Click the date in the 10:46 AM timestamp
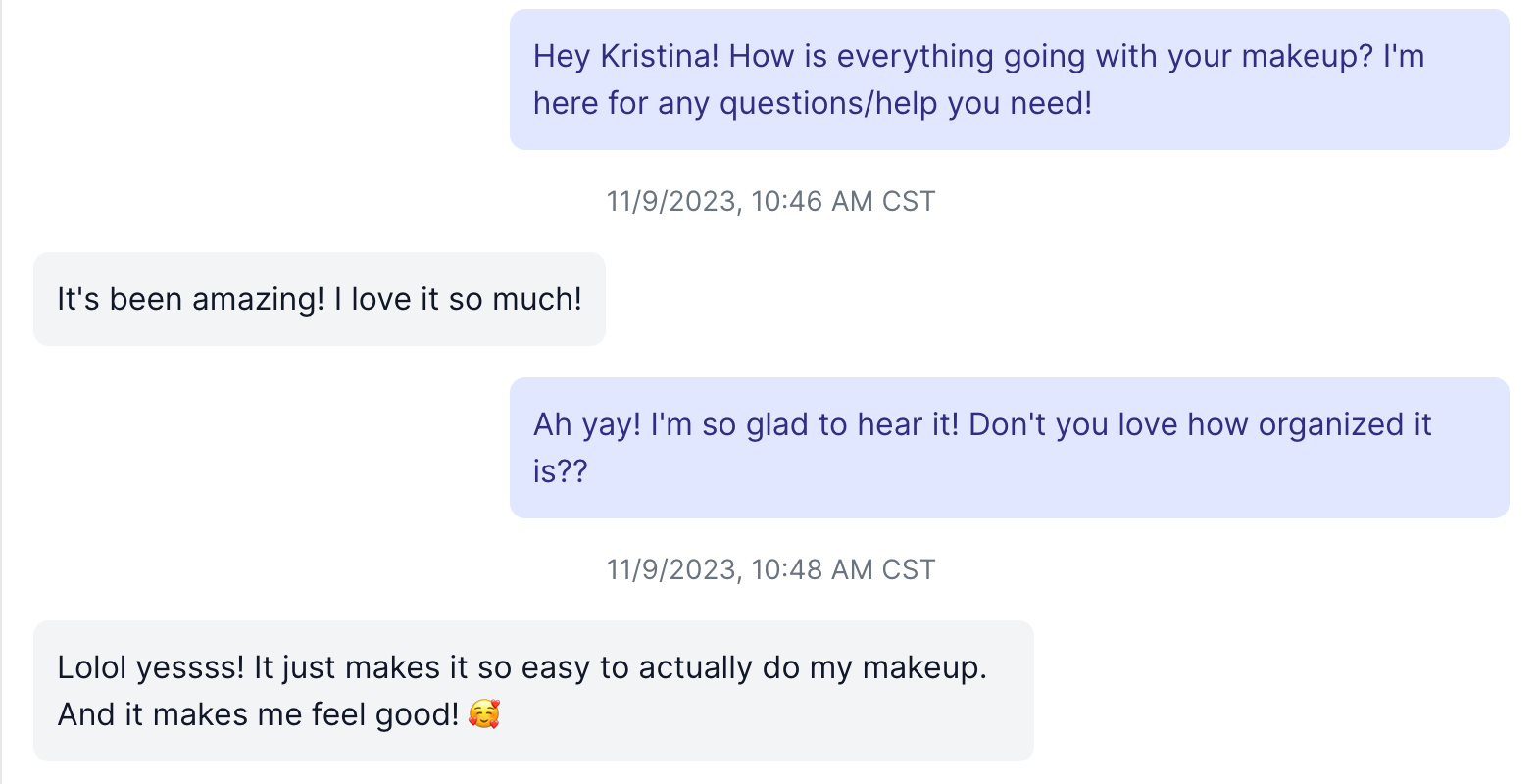The width and height of the screenshot is (1539, 784). click(671, 201)
